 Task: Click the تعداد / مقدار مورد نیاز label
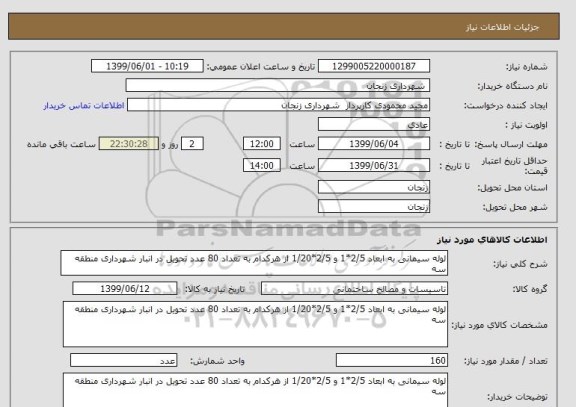click(x=505, y=361)
